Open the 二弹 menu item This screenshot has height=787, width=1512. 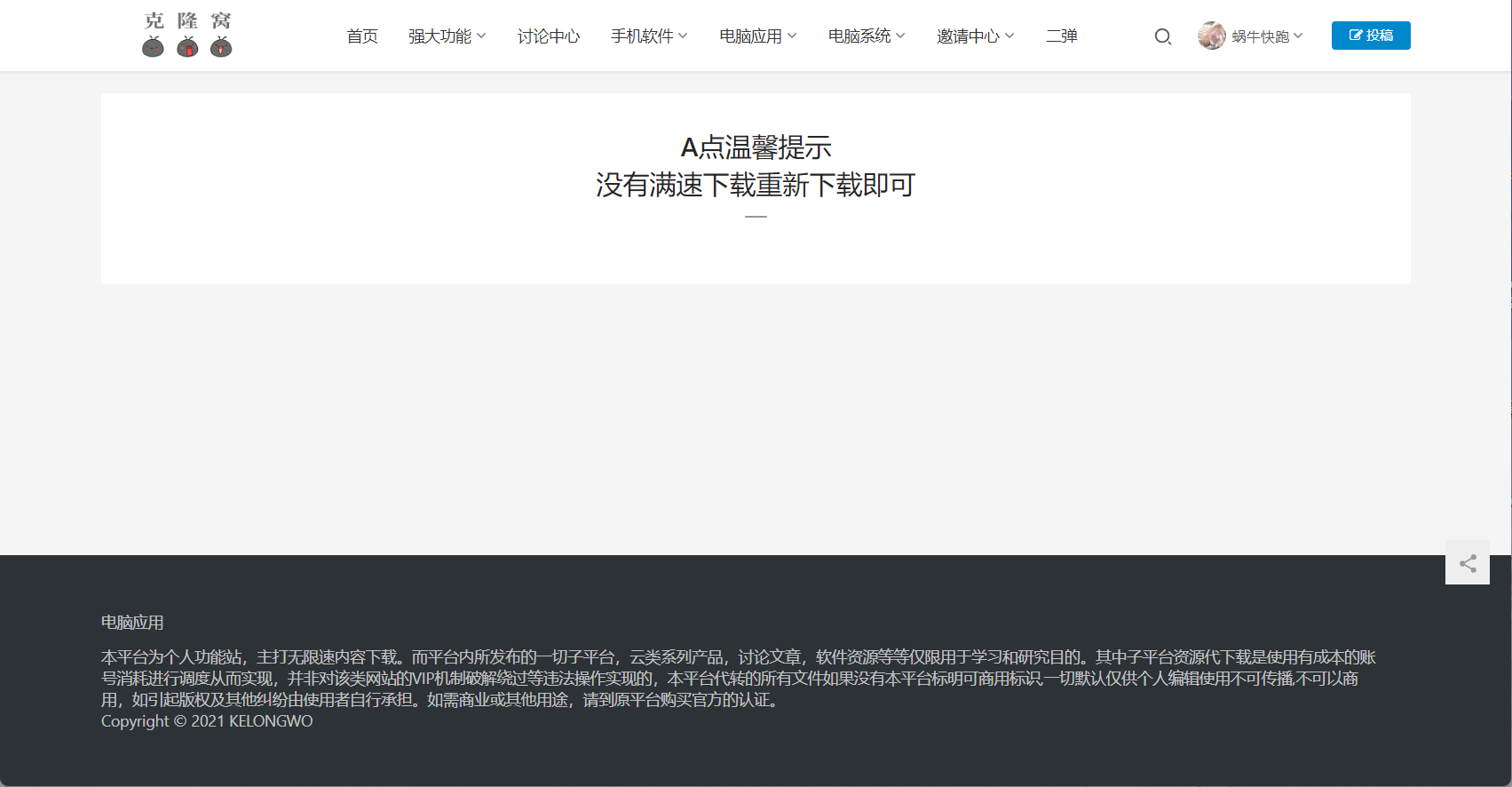click(1062, 36)
